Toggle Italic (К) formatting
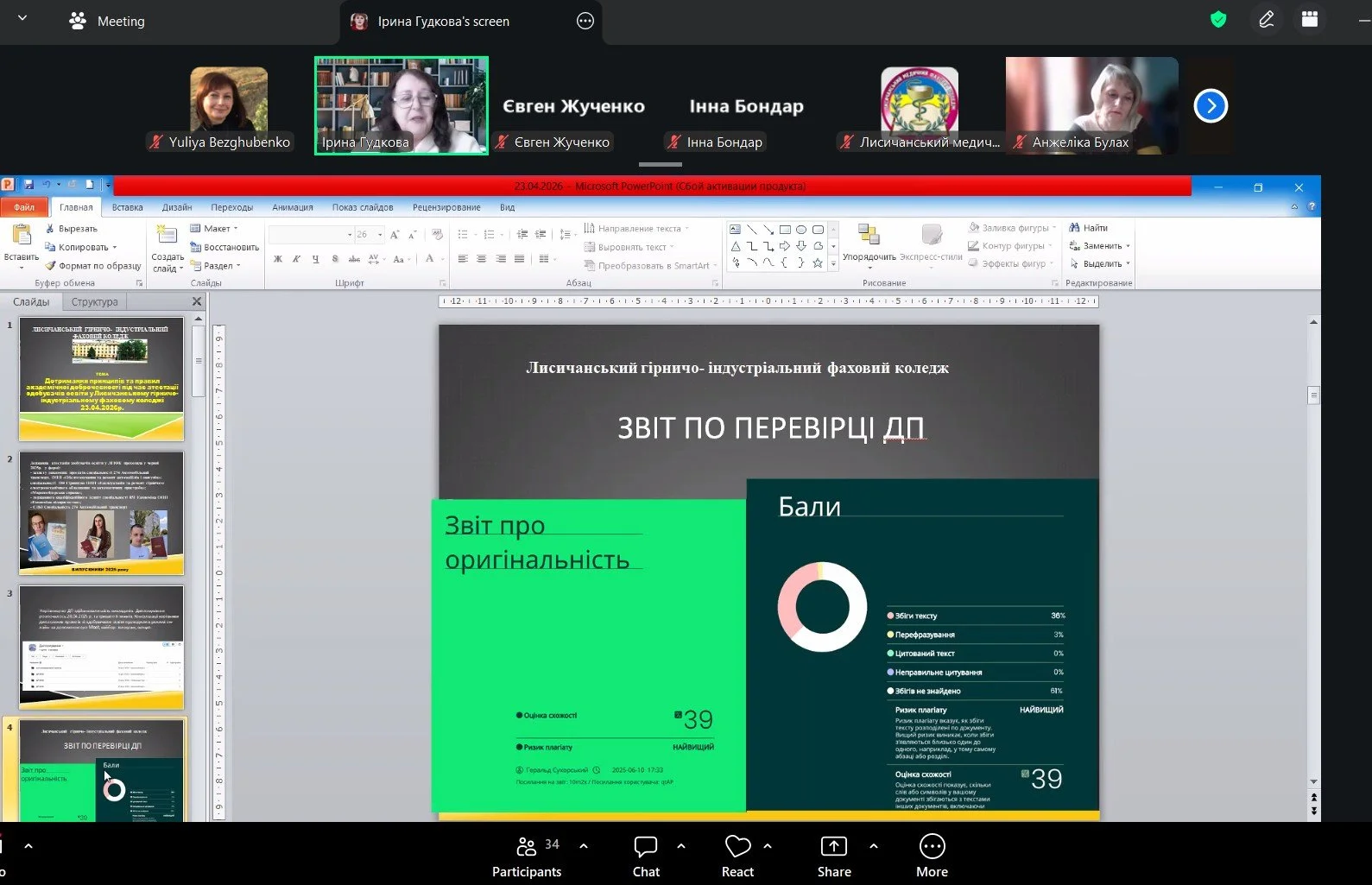Screen dimensions: 1372x885 tap(296, 258)
